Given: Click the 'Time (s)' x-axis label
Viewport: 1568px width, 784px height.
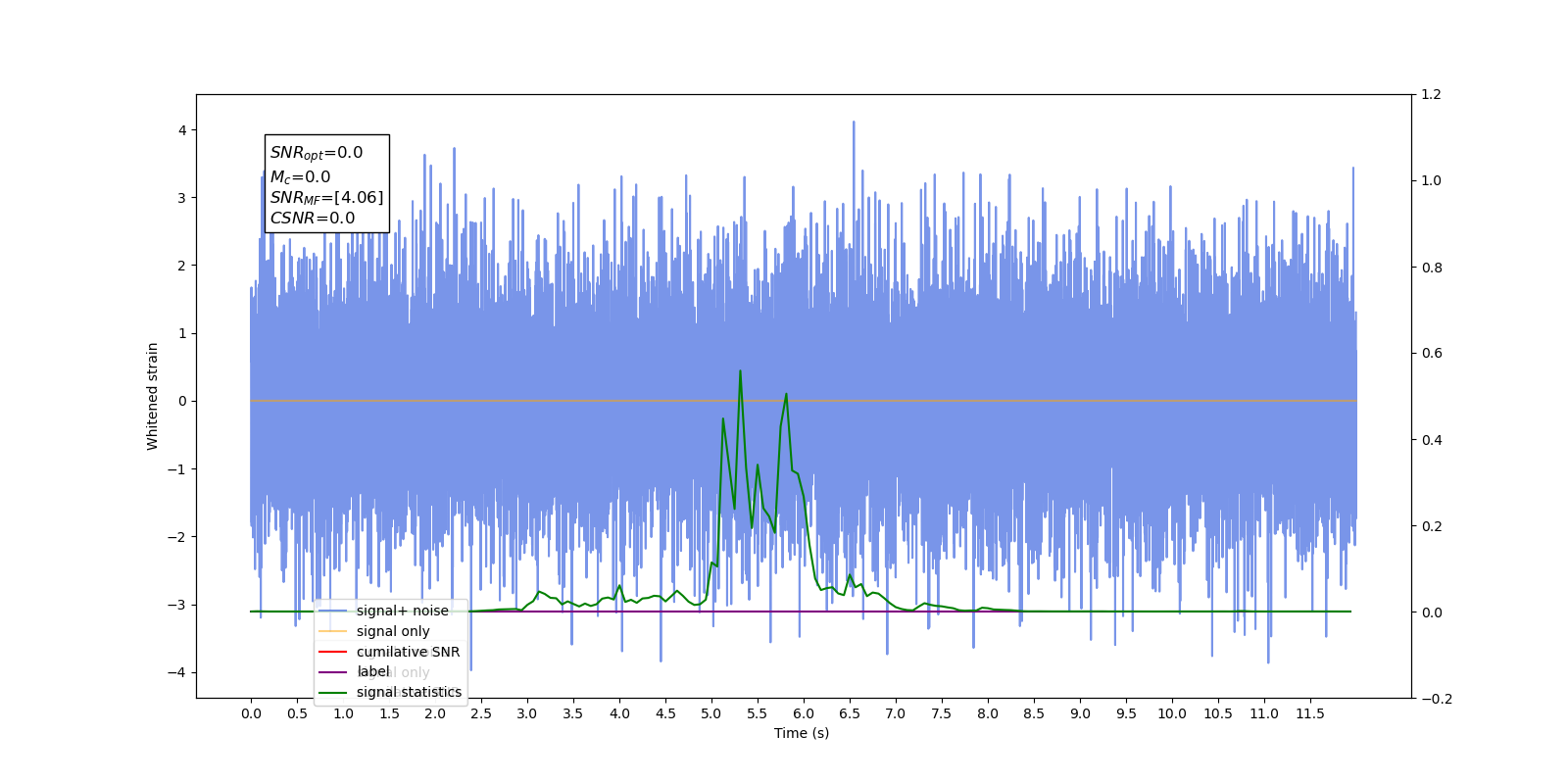Looking at the screenshot, I should [802, 733].
